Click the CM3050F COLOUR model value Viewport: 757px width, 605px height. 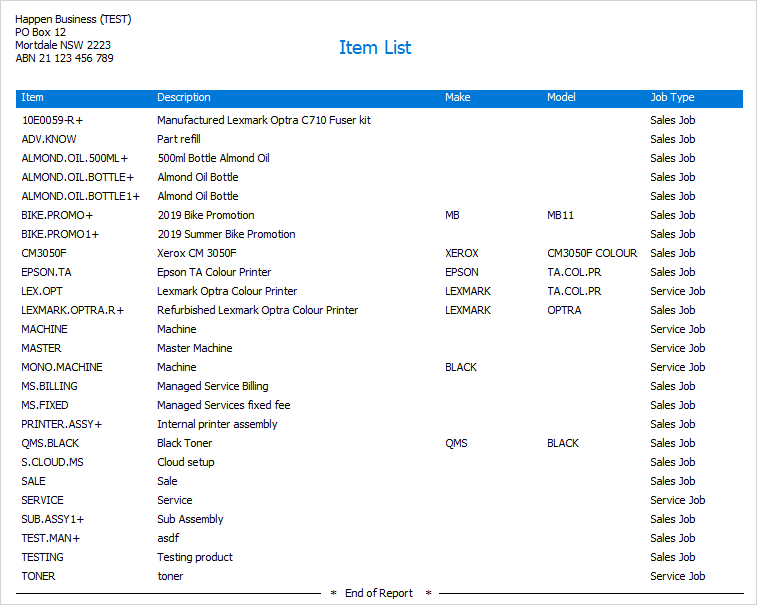tap(592, 253)
